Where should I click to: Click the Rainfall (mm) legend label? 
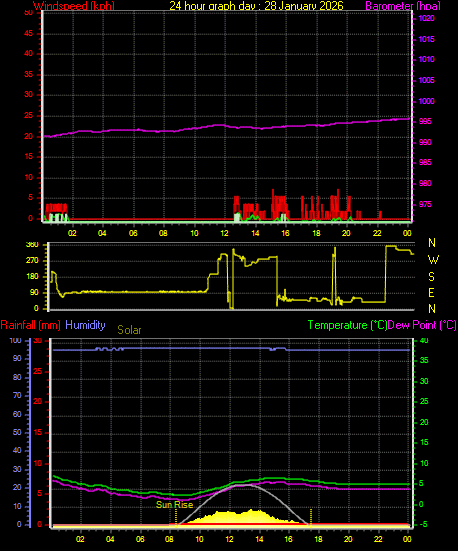[x=31, y=325]
